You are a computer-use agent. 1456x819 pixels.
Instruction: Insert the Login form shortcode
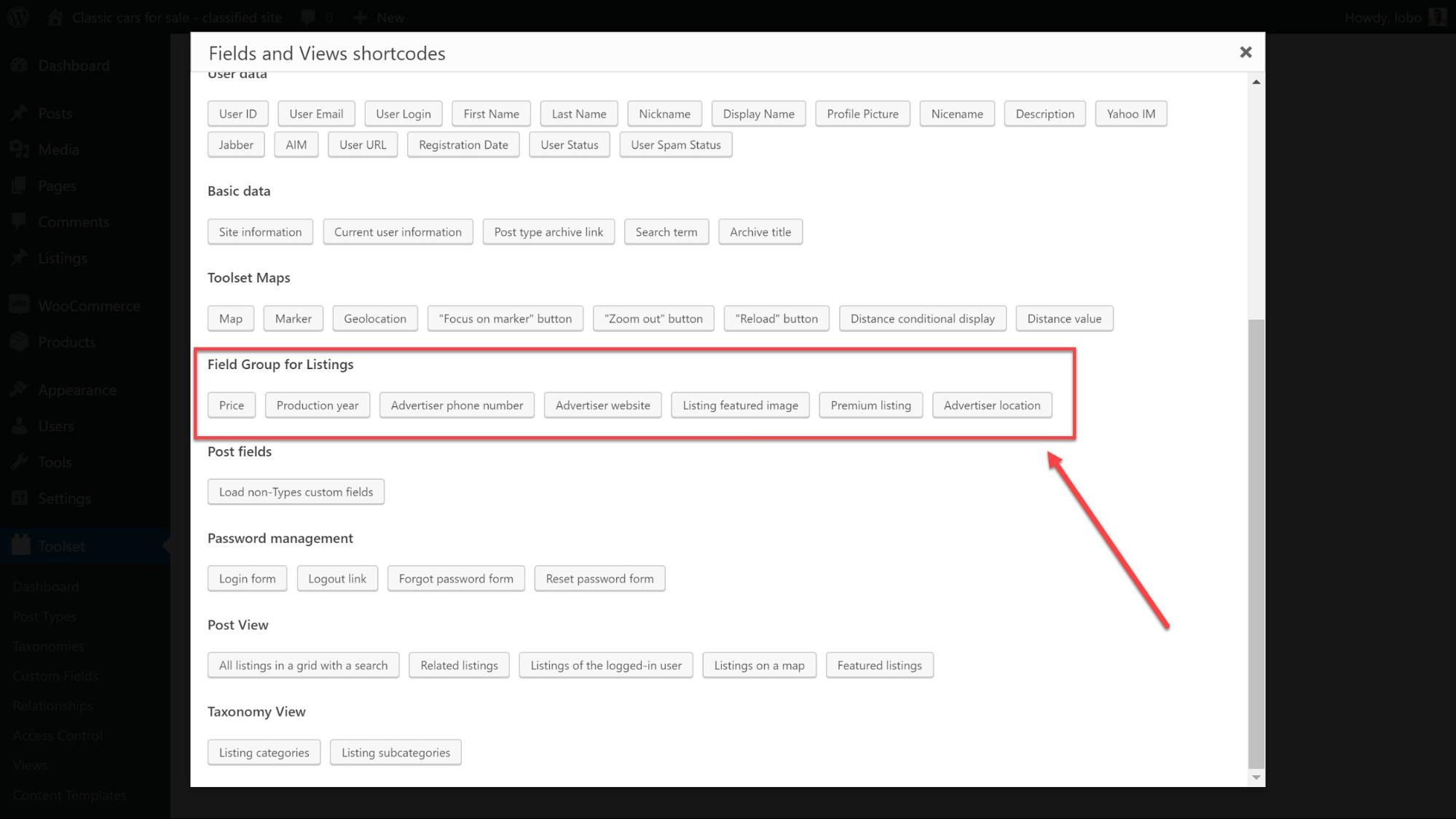coord(248,579)
